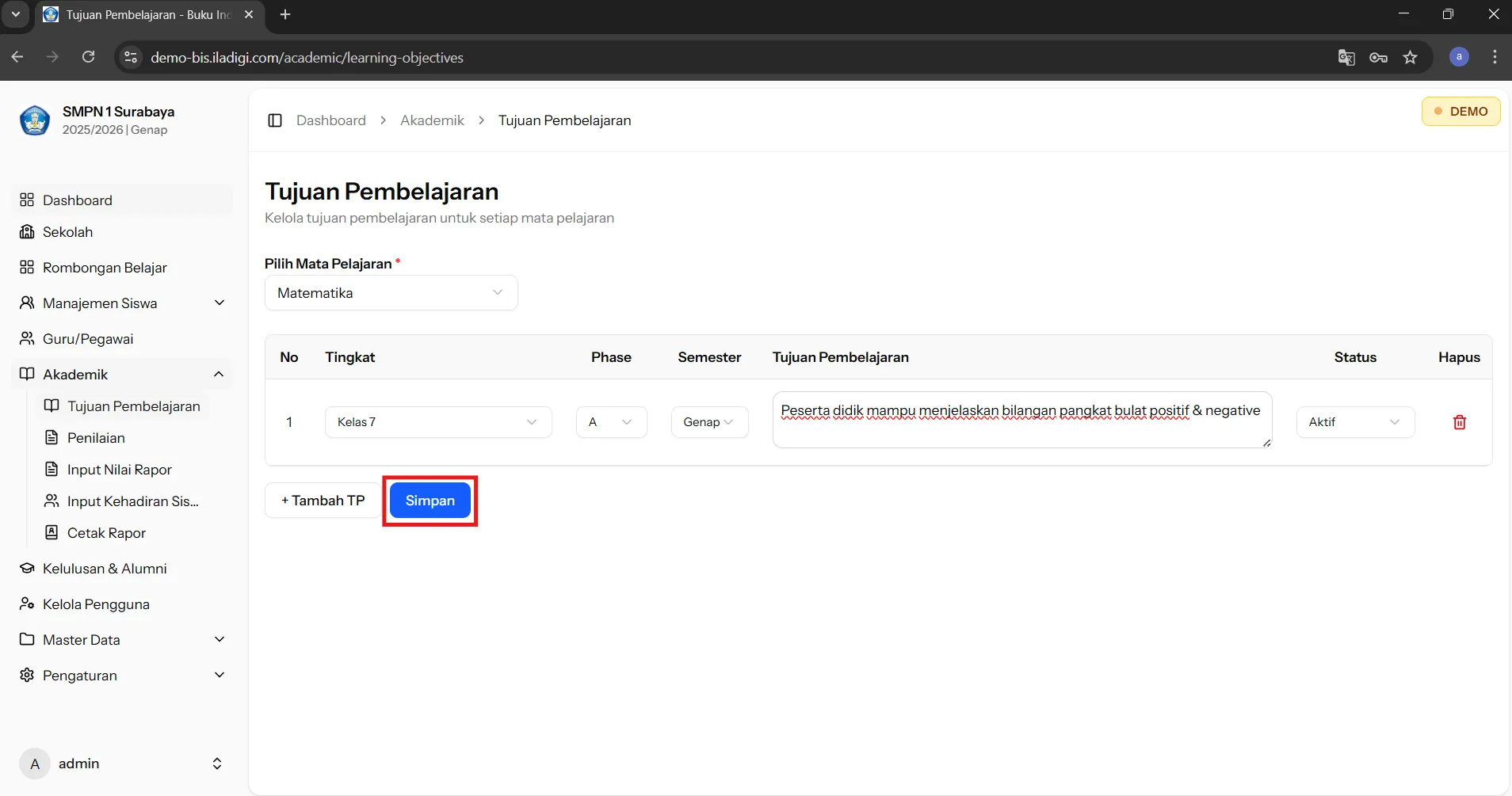Click the Dashboard grid icon in the sidebar
The height and width of the screenshot is (796, 1512).
coord(27,200)
